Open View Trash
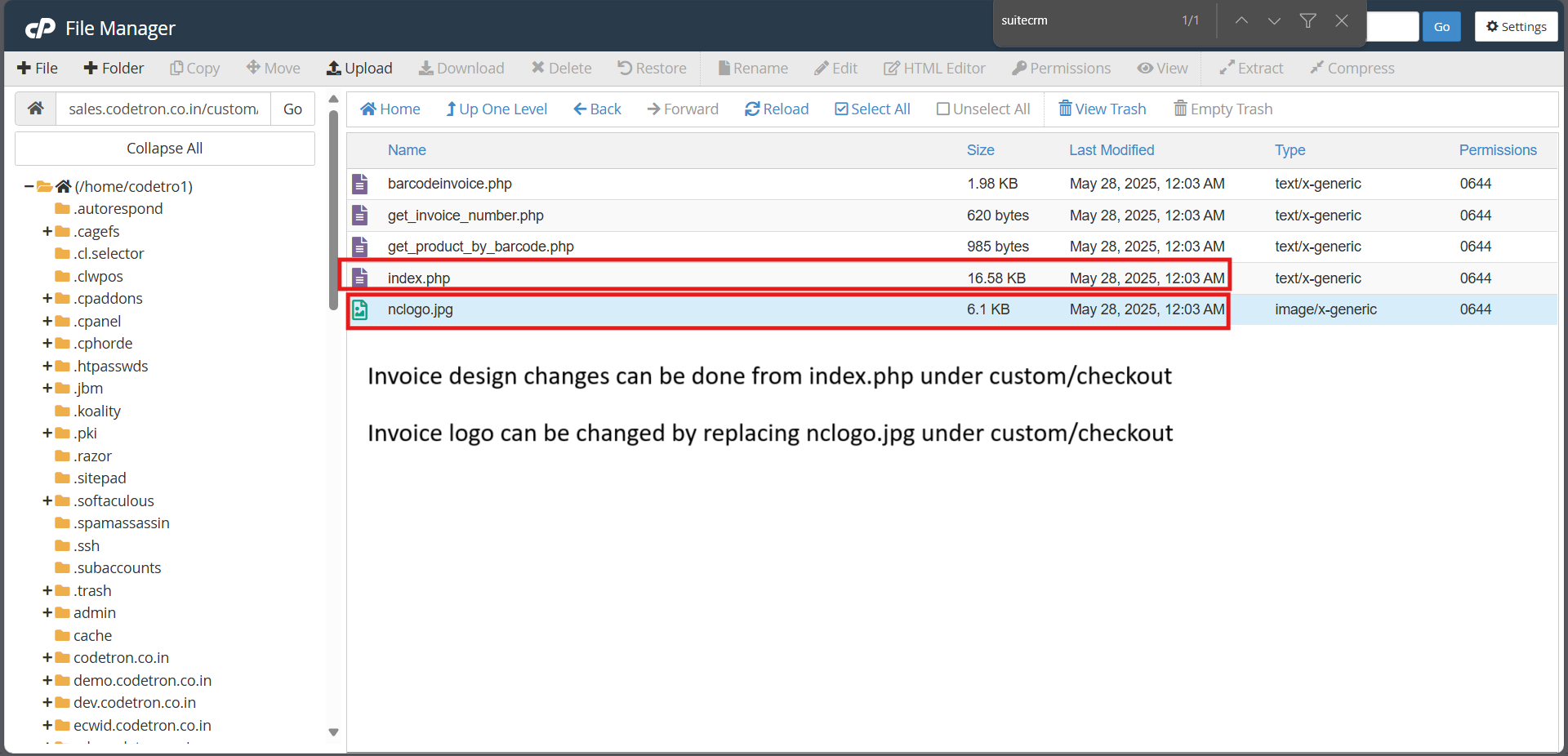The height and width of the screenshot is (756, 1568). (x=1102, y=109)
